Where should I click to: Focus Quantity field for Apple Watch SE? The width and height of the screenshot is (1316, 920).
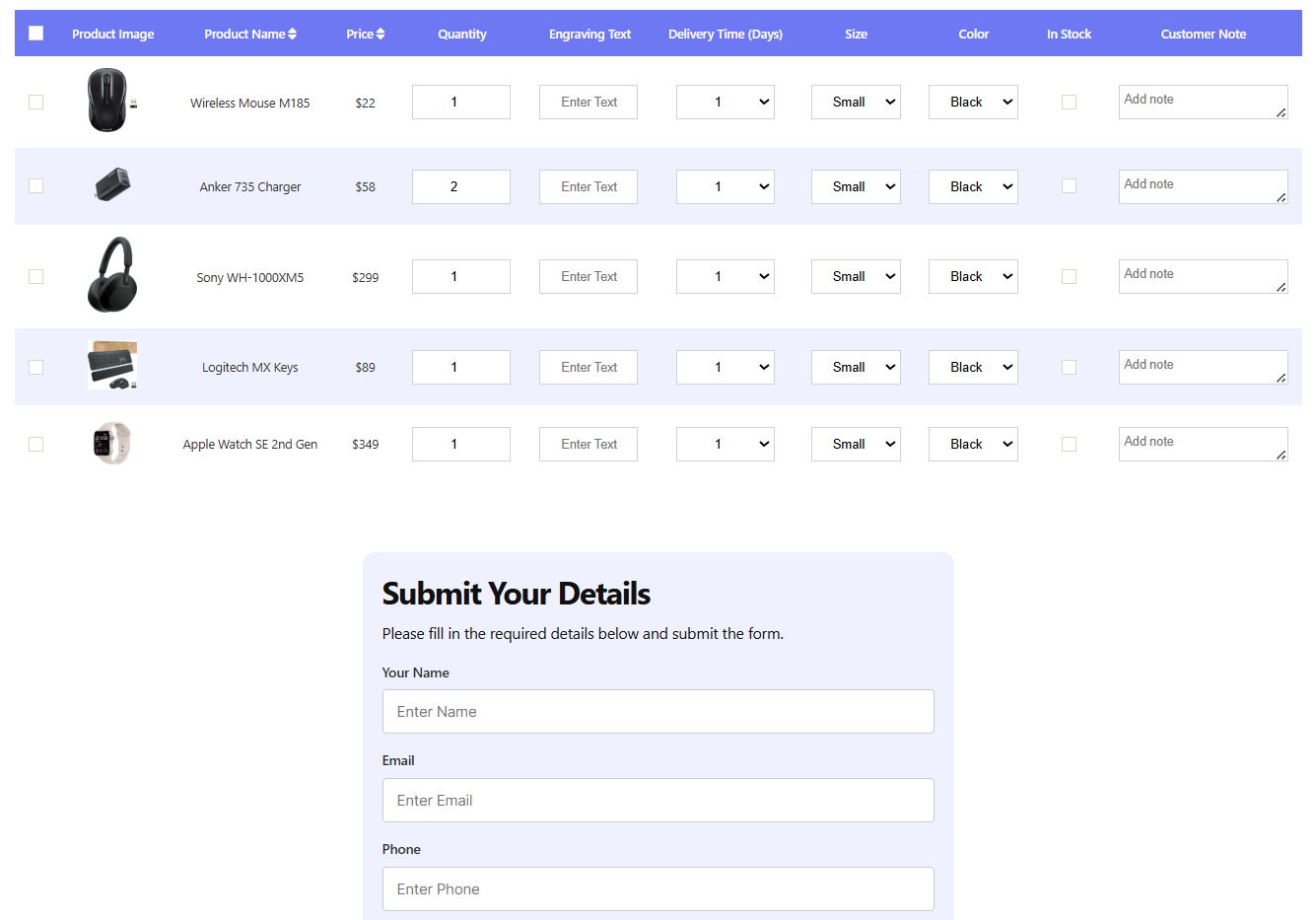point(461,444)
